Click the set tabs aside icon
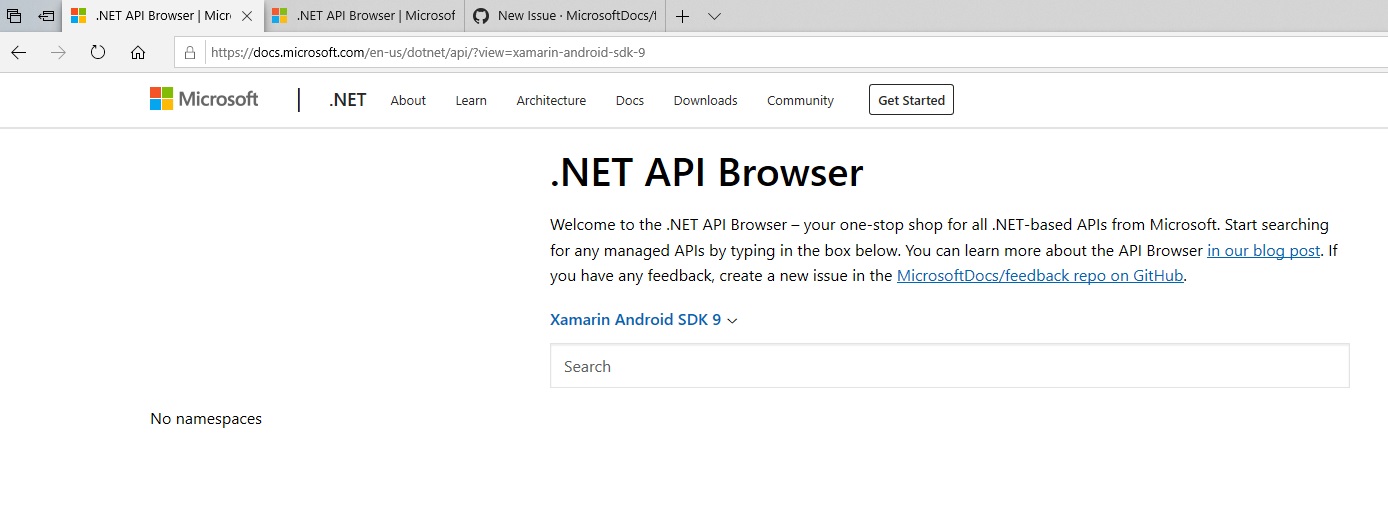The width and height of the screenshot is (1388, 518). click(x=46, y=16)
